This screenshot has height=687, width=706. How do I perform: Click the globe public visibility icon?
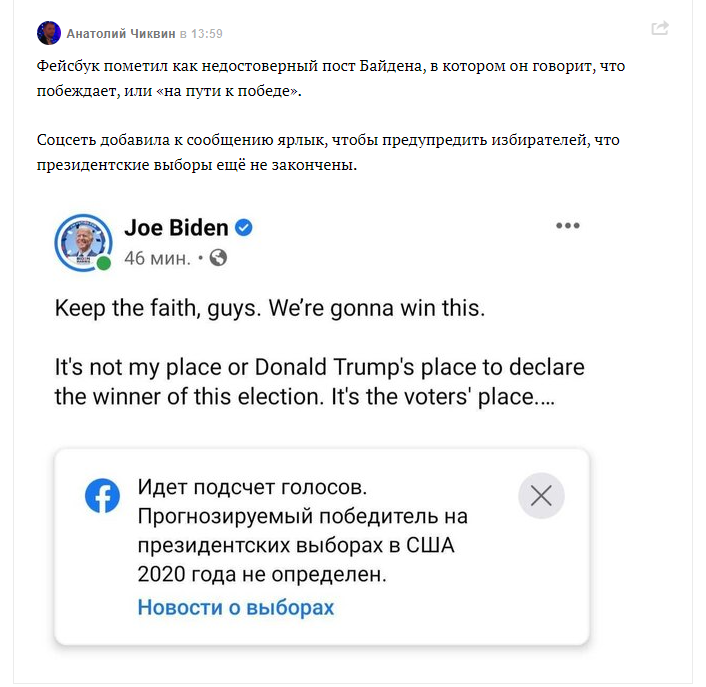(x=218, y=258)
